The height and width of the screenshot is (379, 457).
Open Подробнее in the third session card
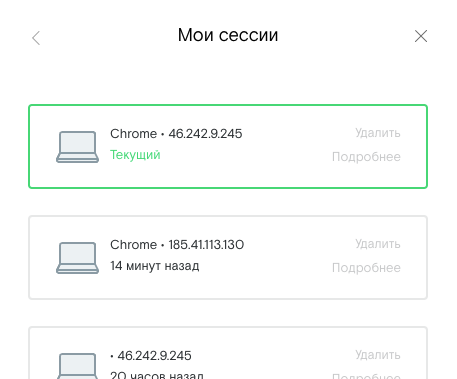coord(366,376)
